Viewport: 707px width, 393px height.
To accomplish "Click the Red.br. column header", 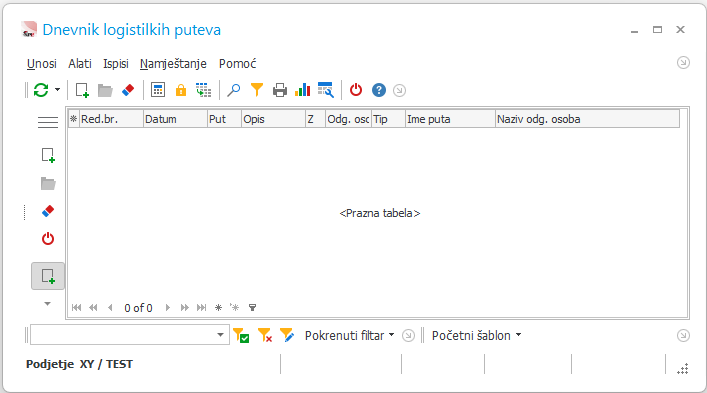I will click(111, 119).
